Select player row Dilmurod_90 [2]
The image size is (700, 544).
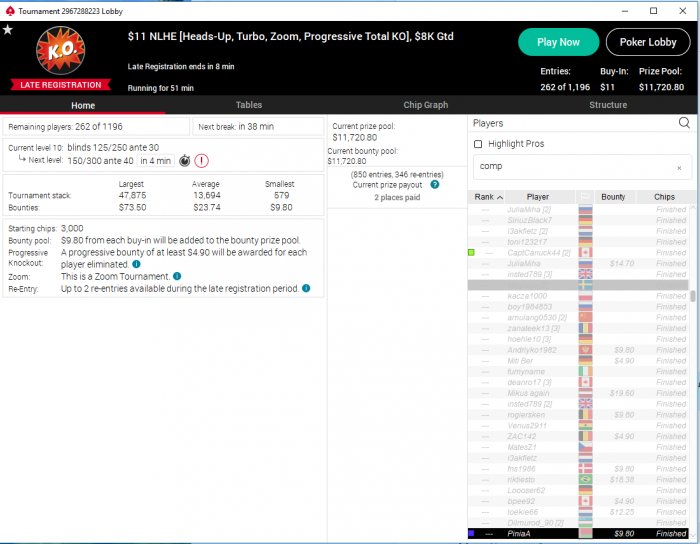[578, 523]
